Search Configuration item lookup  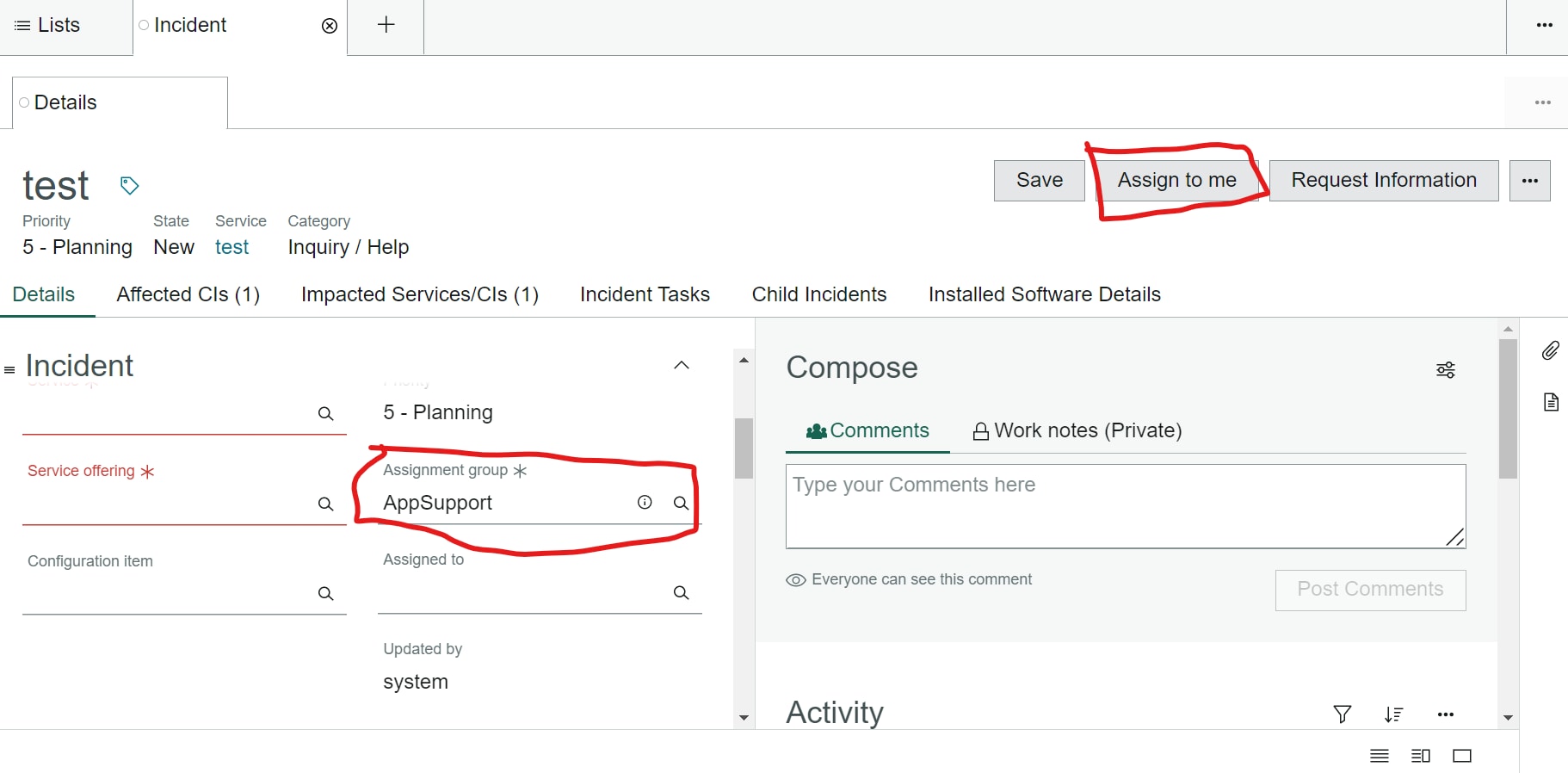(x=325, y=593)
